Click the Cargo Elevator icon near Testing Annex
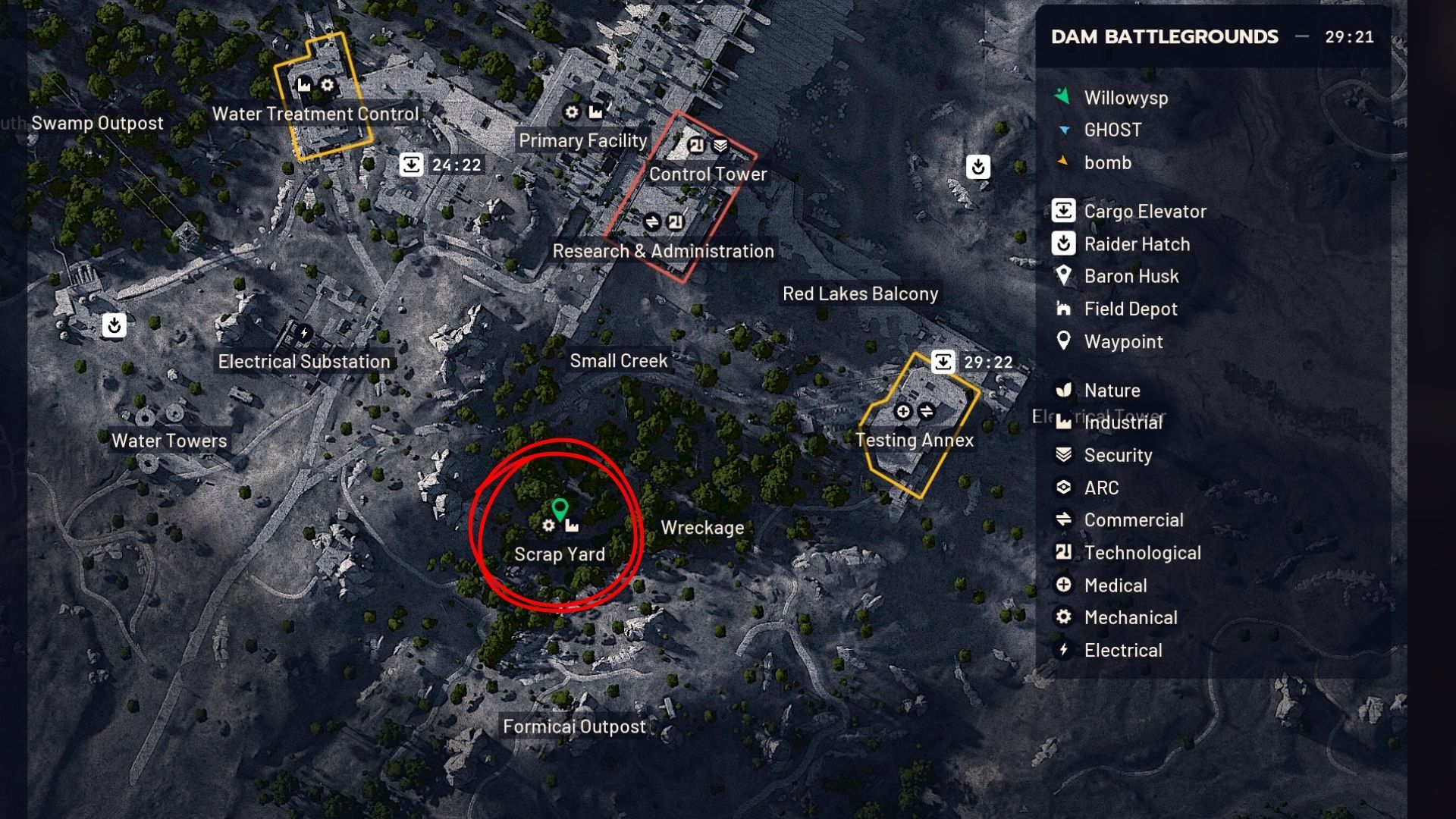This screenshot has height=819, width=1456. [x=943, y=362]
